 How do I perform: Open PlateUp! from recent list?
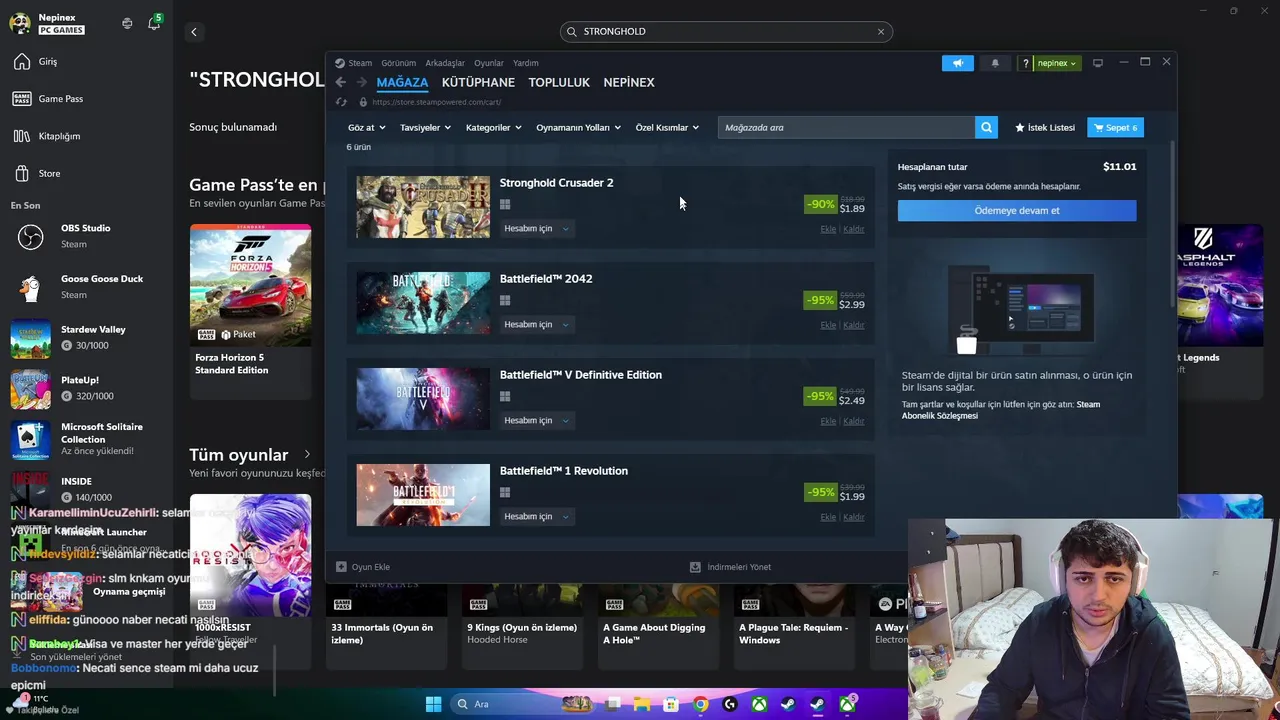pyautogui.click(x=85, y=387)
